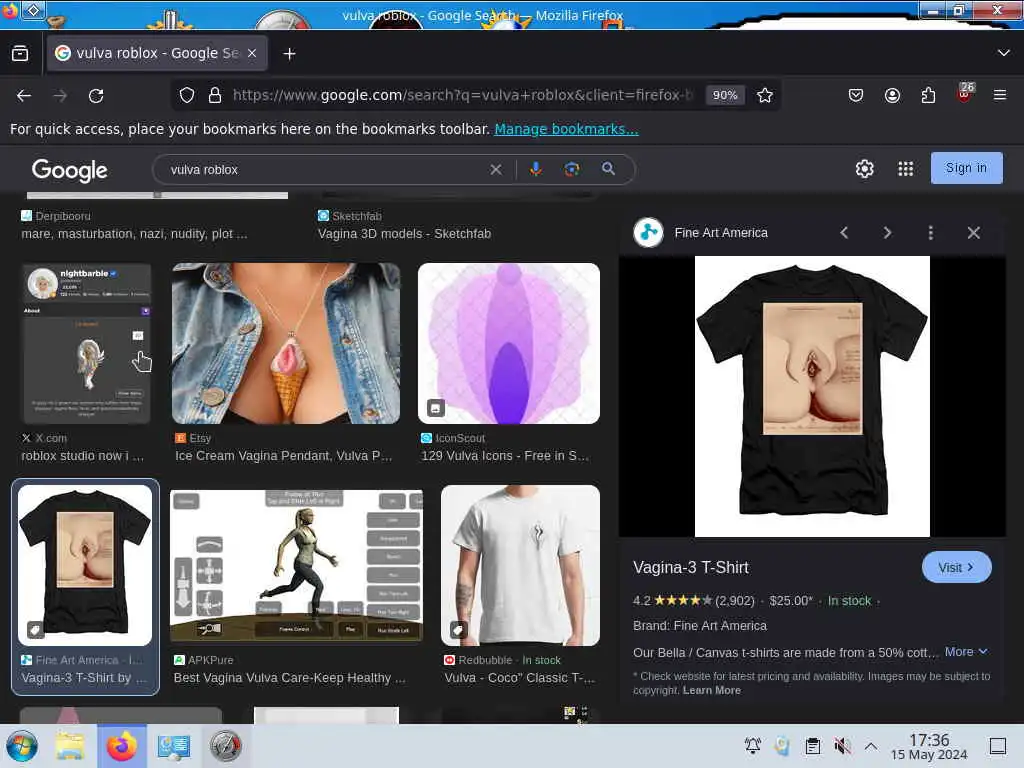
Task: Click the Sign in button
Action: click(967, 168)
